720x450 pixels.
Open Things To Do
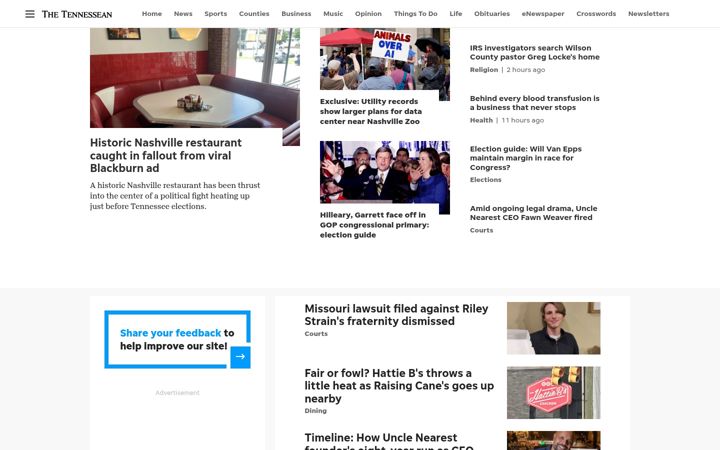[416, 14]
